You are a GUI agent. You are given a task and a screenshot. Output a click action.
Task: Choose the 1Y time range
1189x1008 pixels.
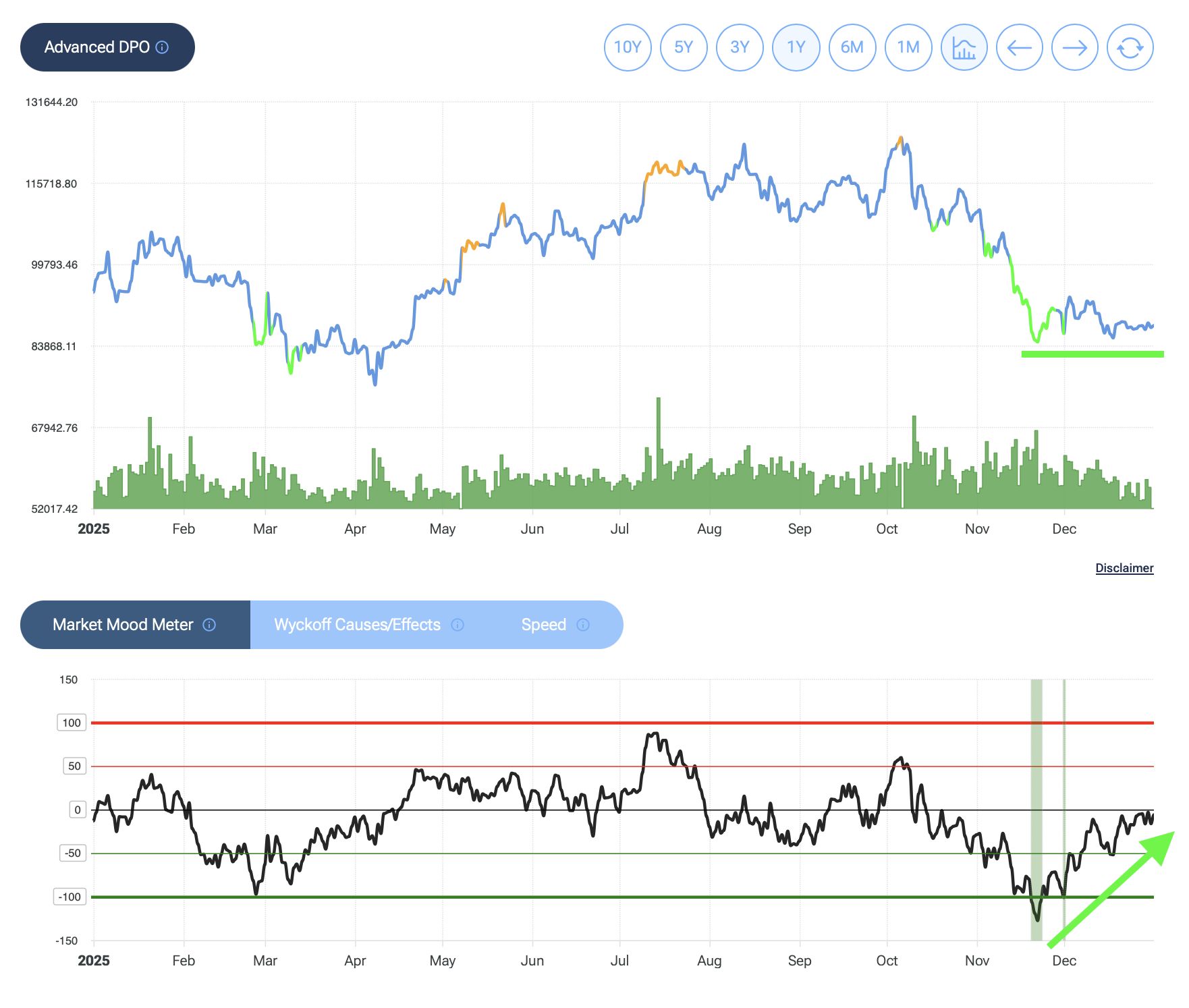click(x=796, y=47)
